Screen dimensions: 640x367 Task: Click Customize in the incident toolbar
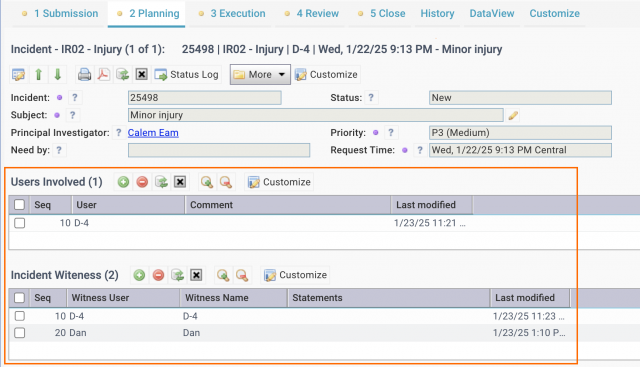tap(327, 75)
